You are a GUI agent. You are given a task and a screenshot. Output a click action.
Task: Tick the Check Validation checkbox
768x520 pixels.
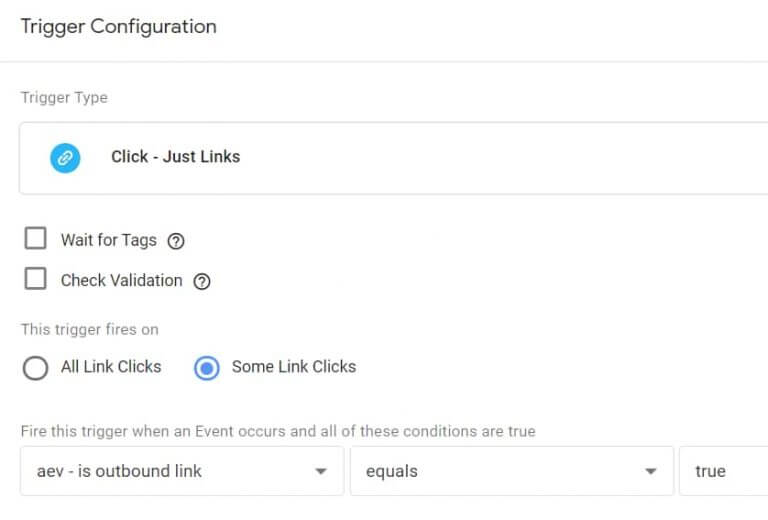36,279
